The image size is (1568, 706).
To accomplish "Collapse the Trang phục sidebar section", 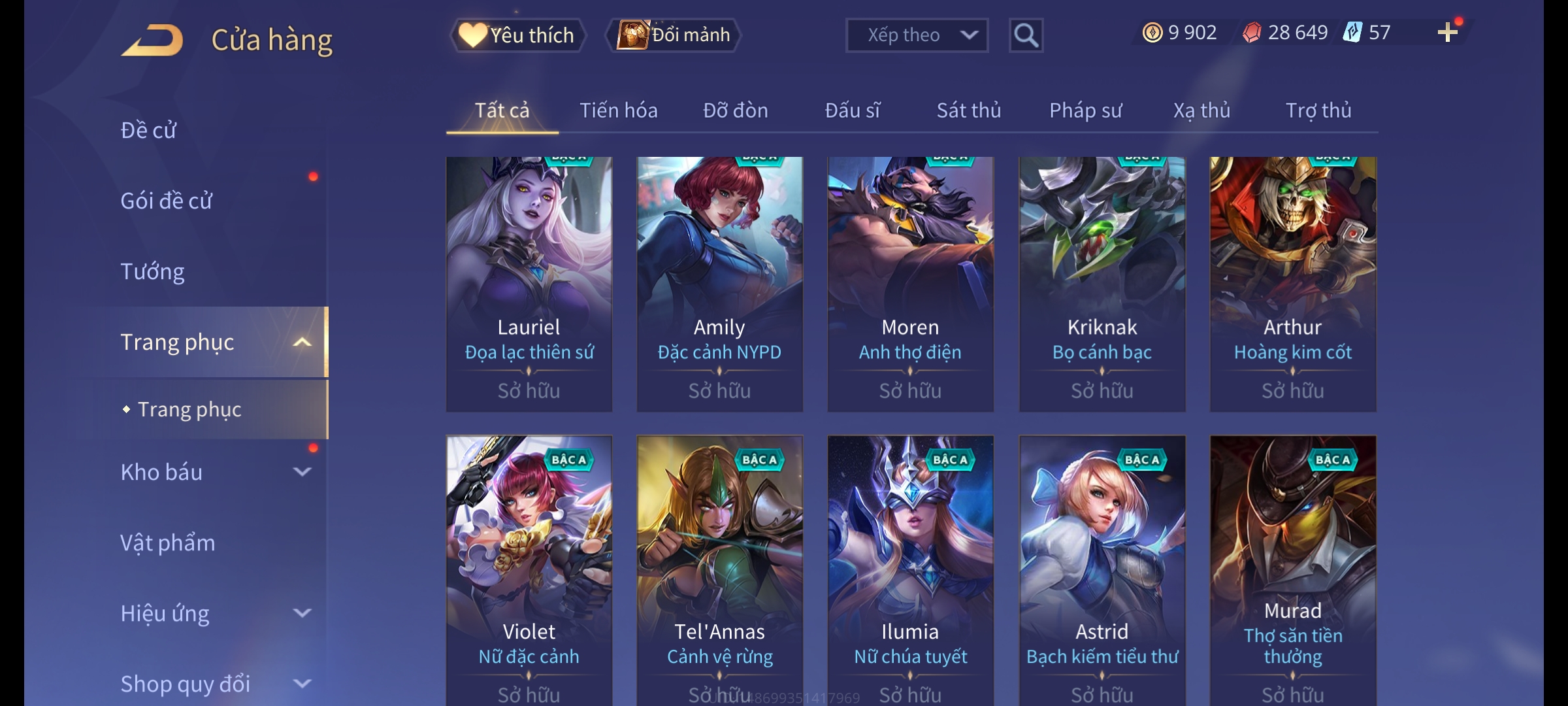I will pyautogui.click(x=302, y=342).
